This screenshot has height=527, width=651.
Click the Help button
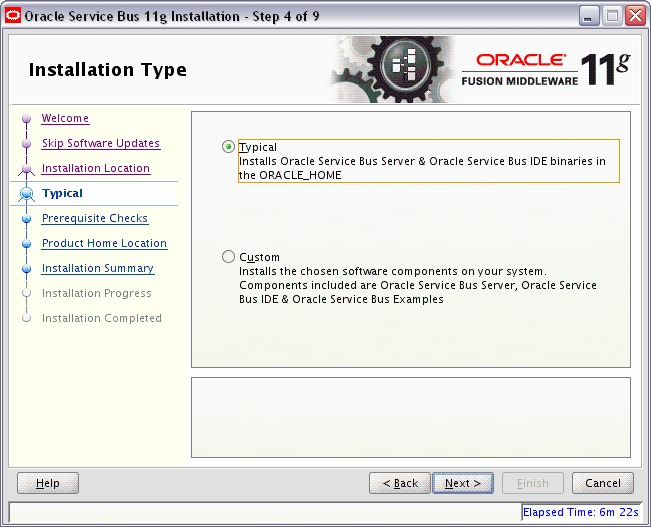[48, 483]
